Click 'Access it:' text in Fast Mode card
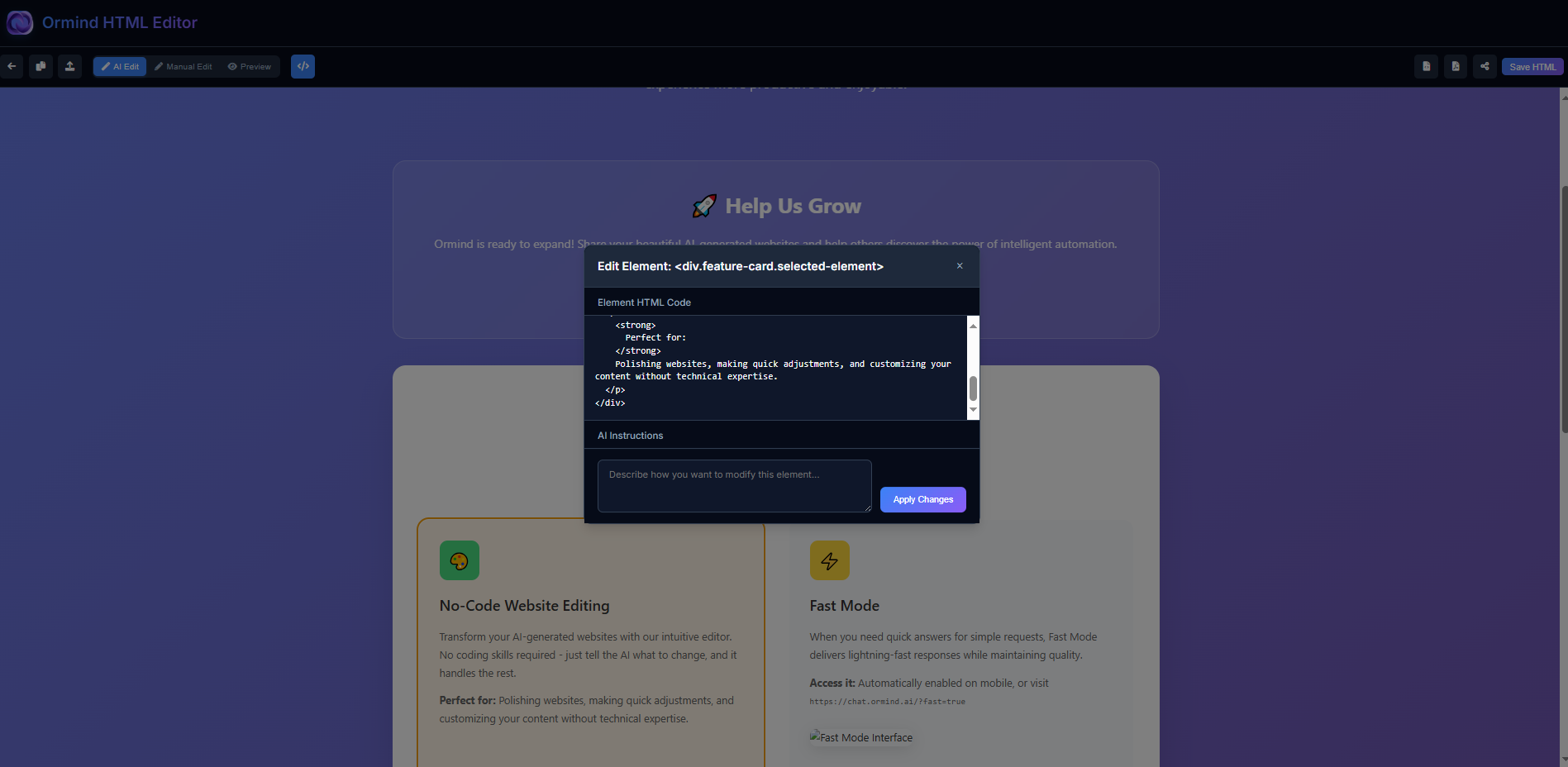1568x767 pixels. point(832,684)
